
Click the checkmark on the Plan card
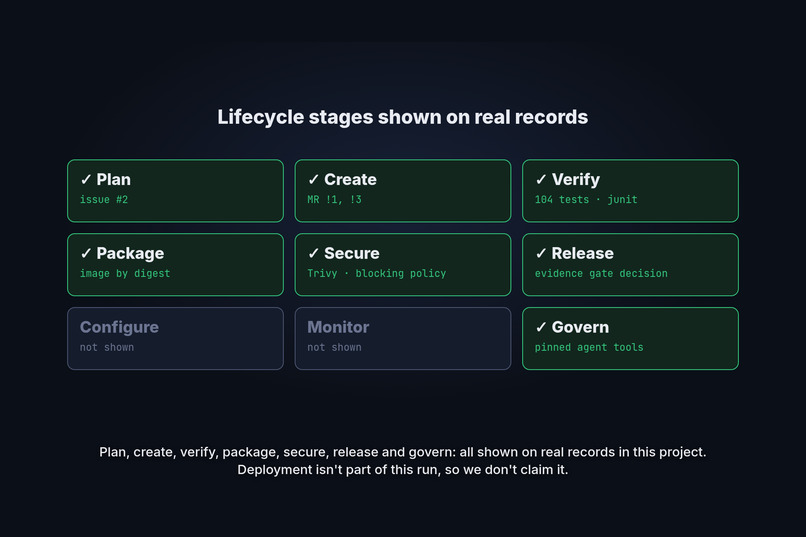[x=86, y=179]
